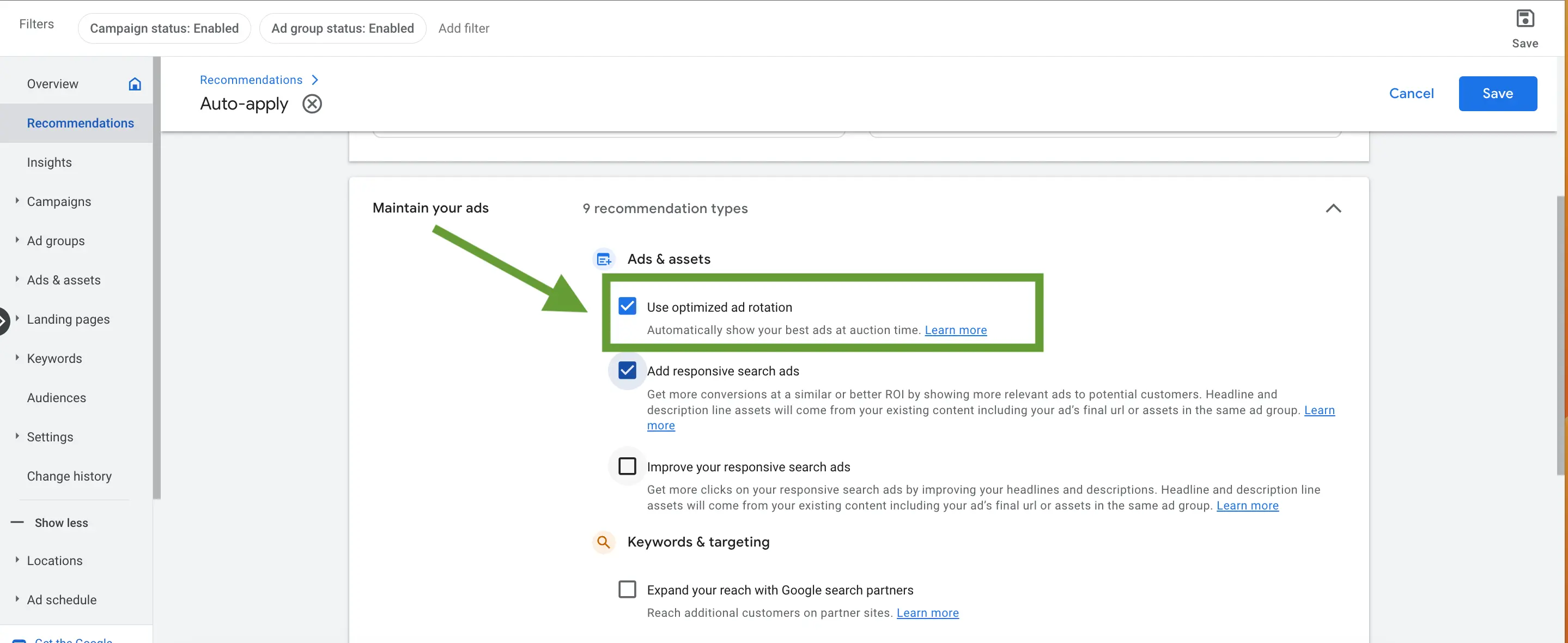Viewport: 1568px width, 643px height.
Task: Click the Add filter field
Action: pyautogui.click(x=464, y=28)
